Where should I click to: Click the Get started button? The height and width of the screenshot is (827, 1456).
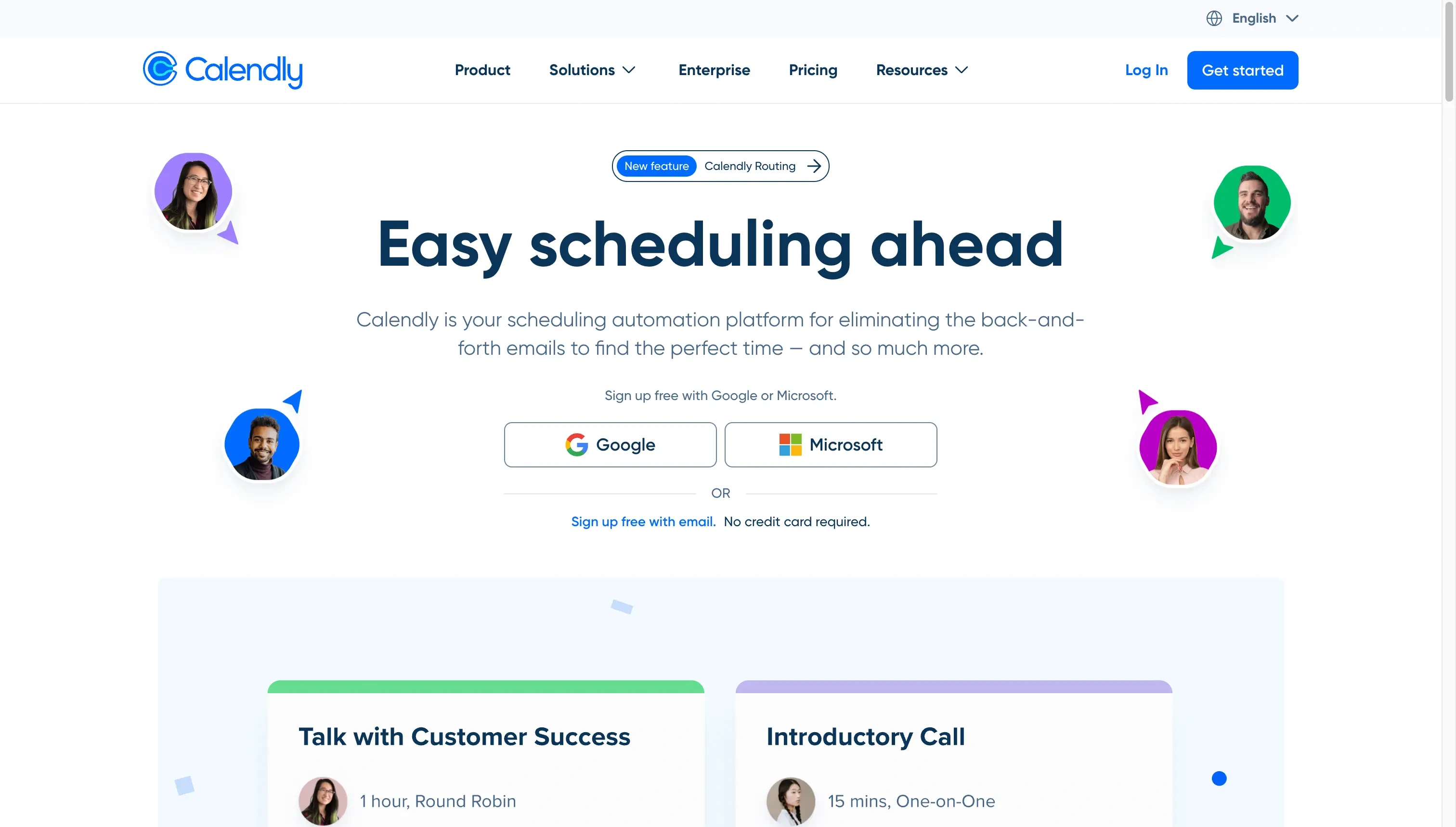1242,70
